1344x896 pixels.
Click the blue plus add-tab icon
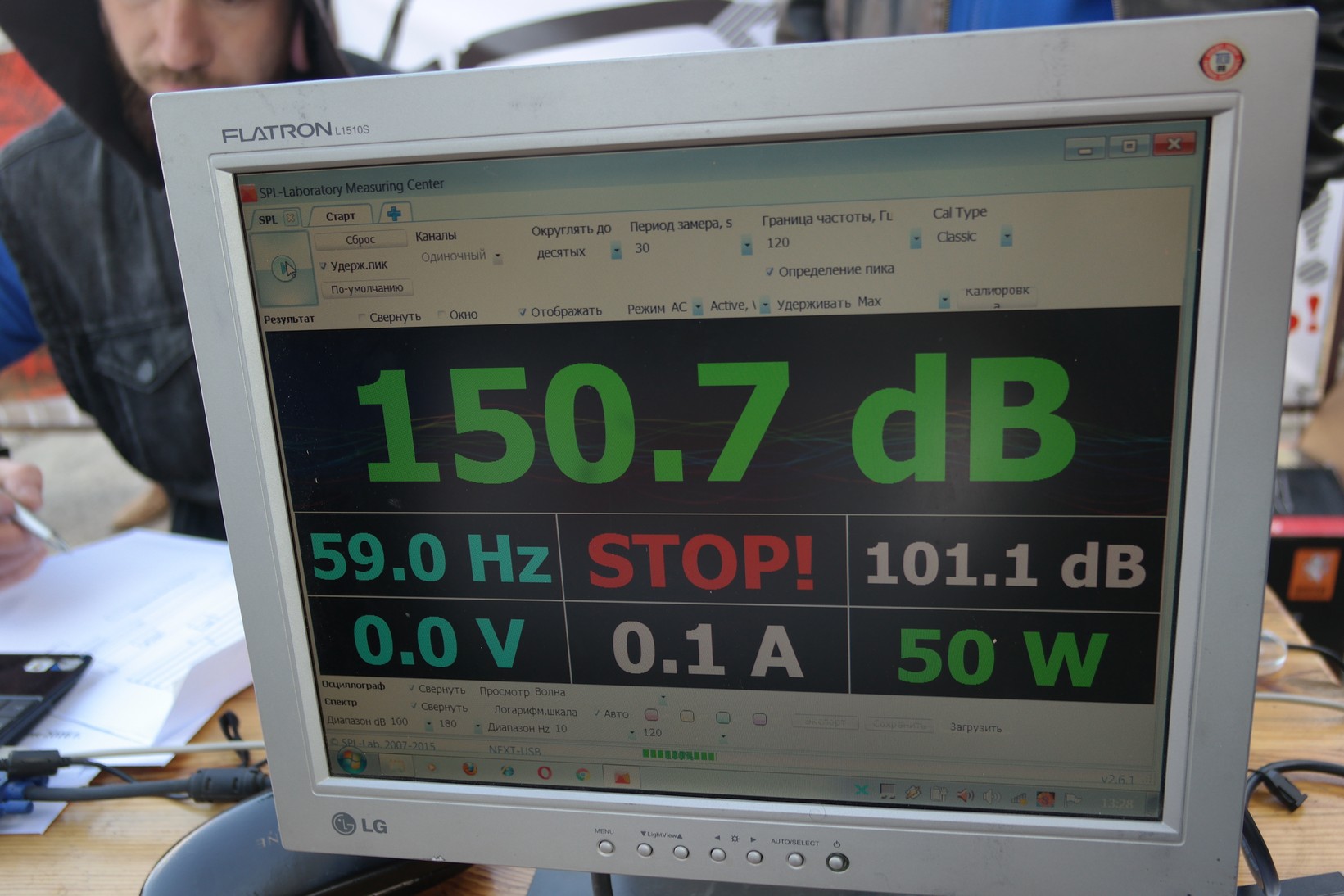coord(394,215)
